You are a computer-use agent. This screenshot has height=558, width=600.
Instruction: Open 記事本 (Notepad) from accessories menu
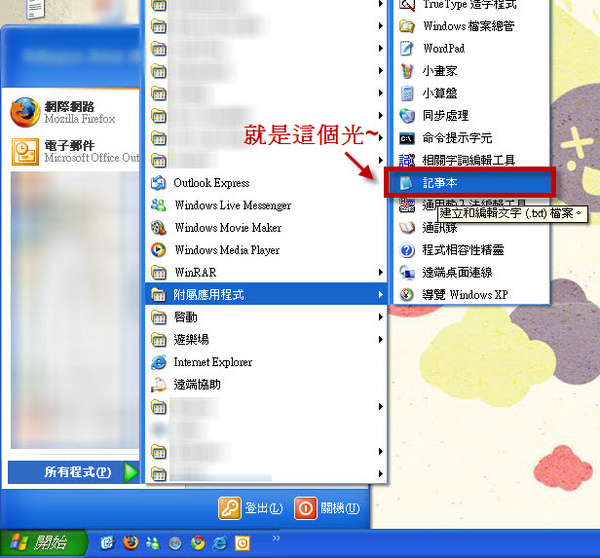pyautogui.click(x=470, y=183)
